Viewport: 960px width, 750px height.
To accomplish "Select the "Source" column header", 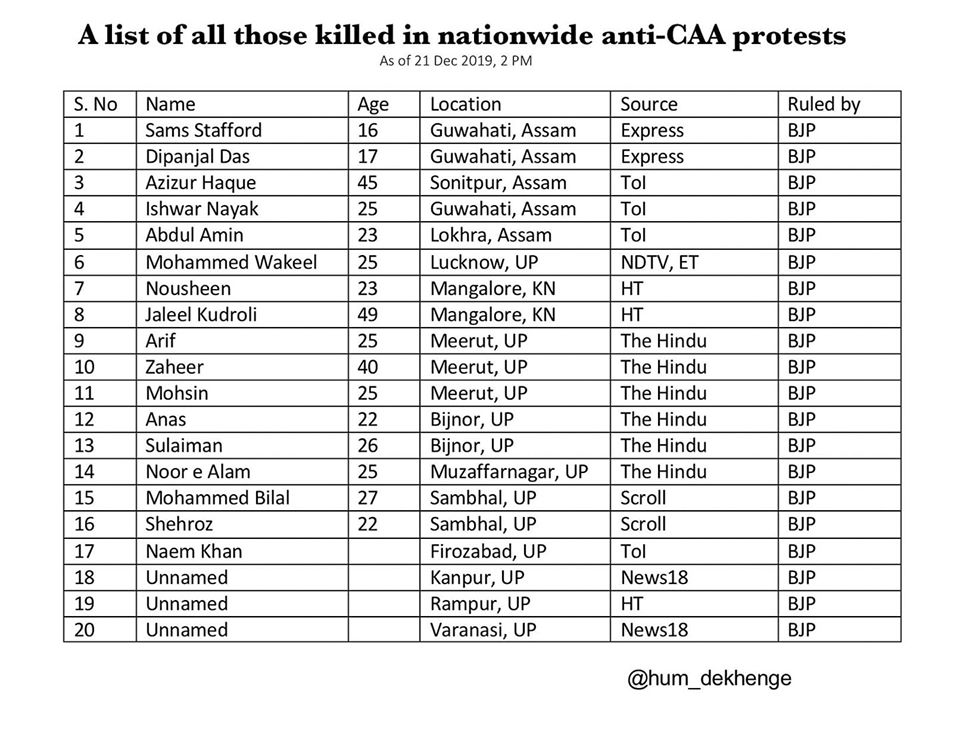I will pyautogui.click(x=649, y=104).
